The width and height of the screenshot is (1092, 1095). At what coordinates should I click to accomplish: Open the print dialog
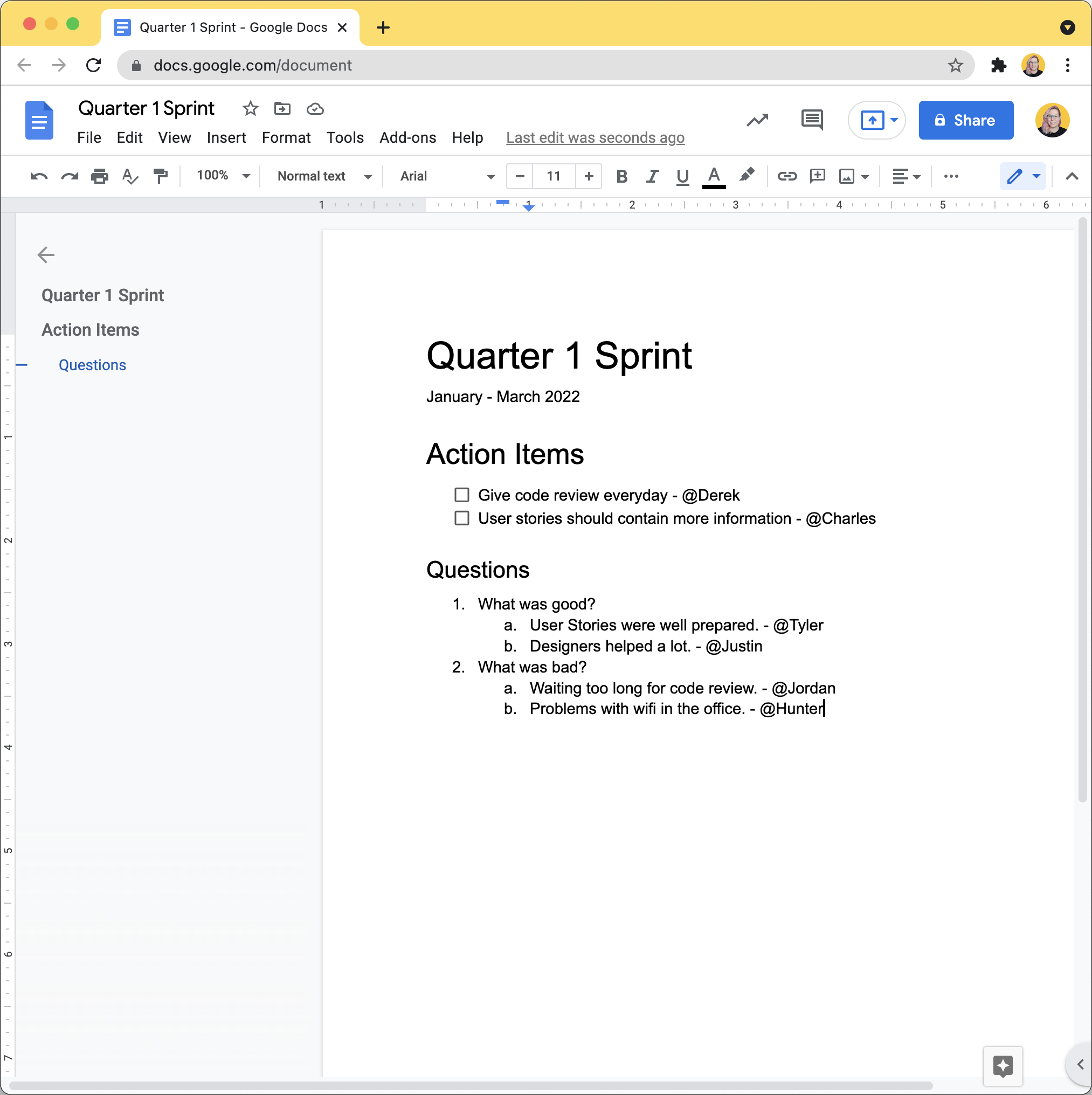pyautogui.click(x=100, y=176)
